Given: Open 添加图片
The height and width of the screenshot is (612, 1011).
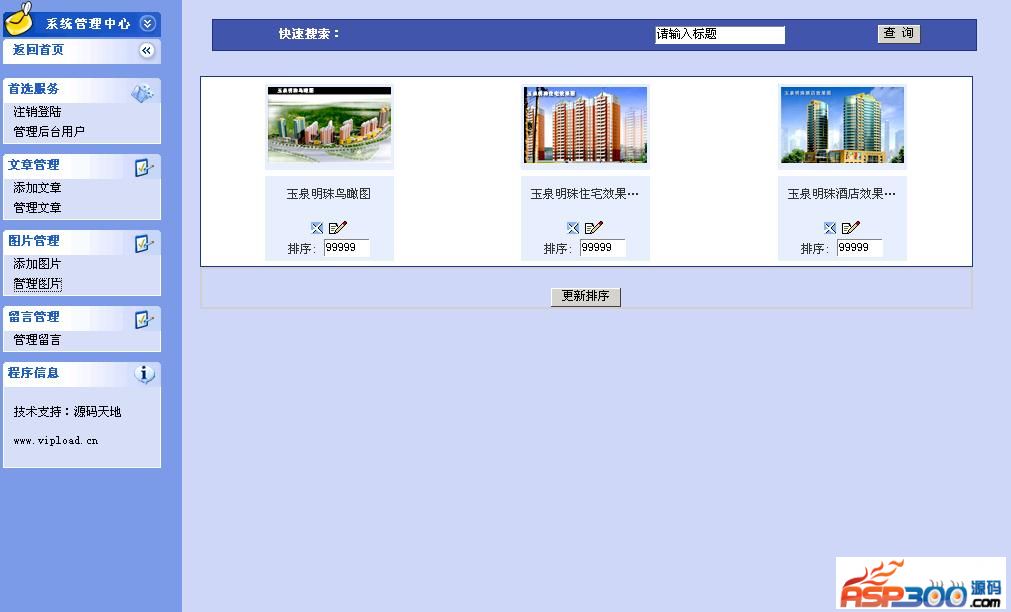Looking at the screenshot, I should 37,264.
